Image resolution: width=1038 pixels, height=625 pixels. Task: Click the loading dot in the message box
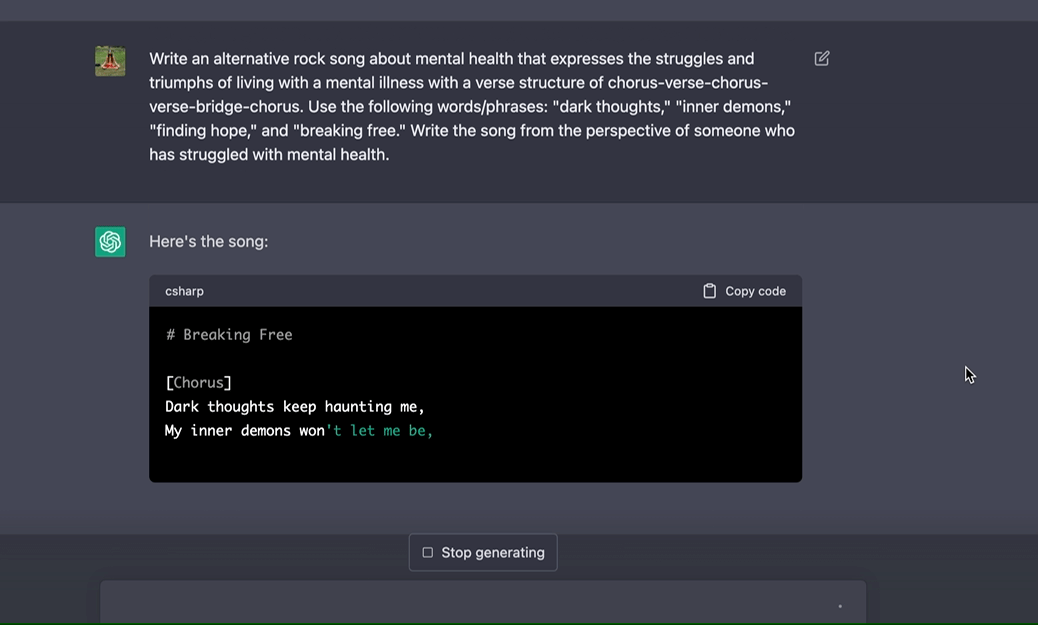pyautogui.click(x=840, y=606)
